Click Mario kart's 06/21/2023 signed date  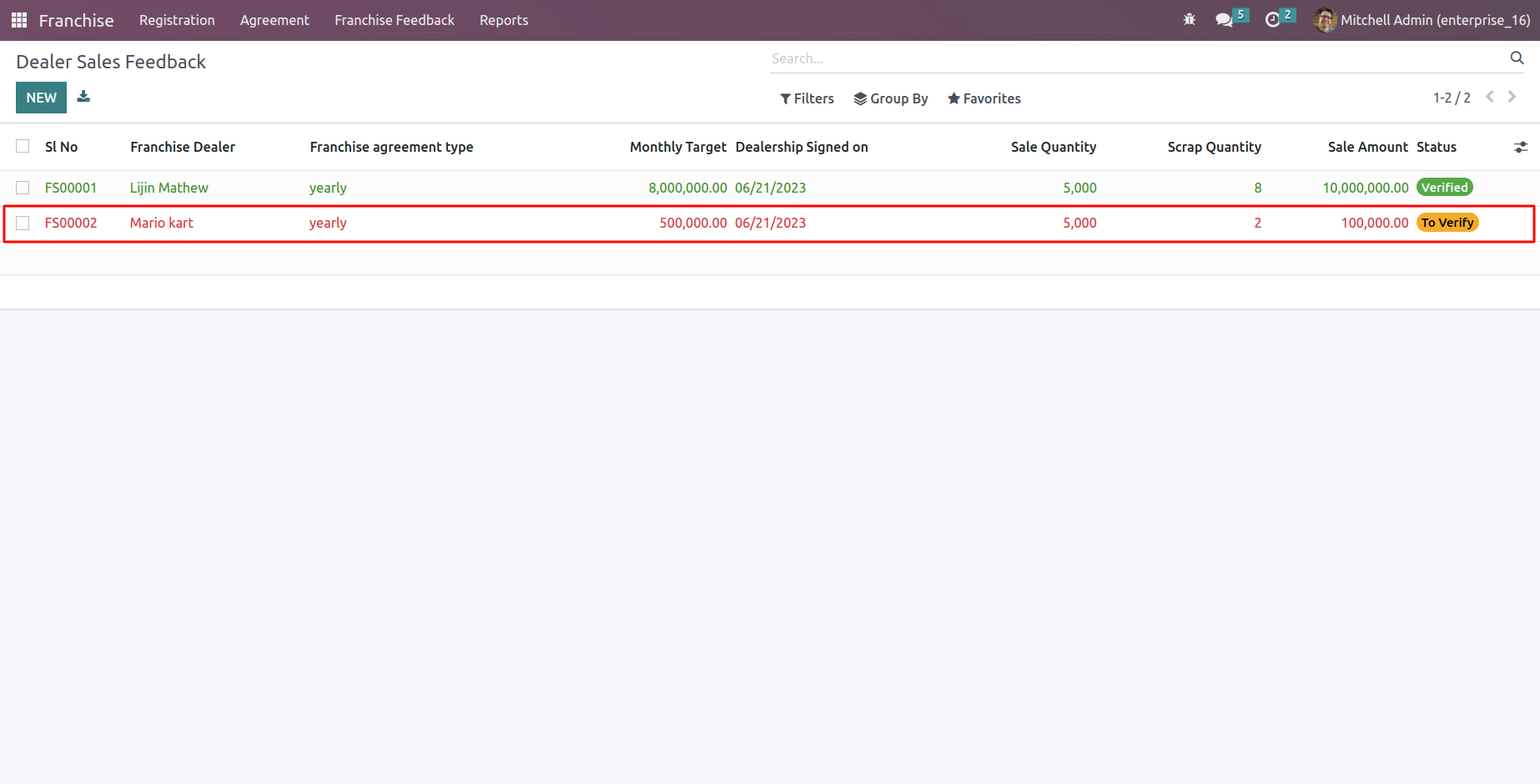point(771,223)
